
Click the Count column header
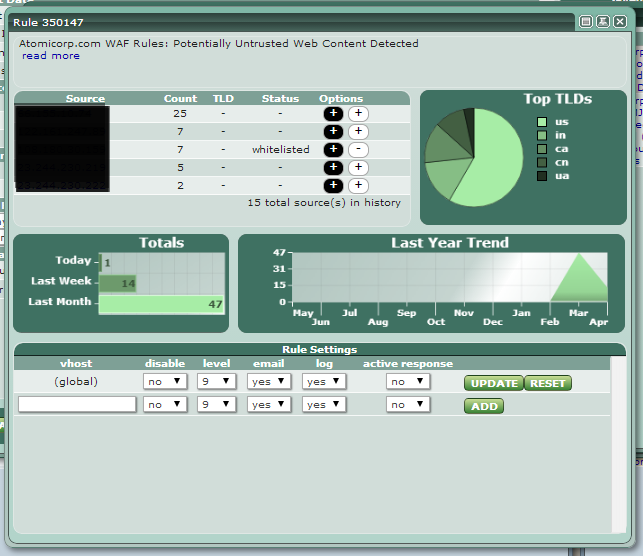(x=180, y=98)
